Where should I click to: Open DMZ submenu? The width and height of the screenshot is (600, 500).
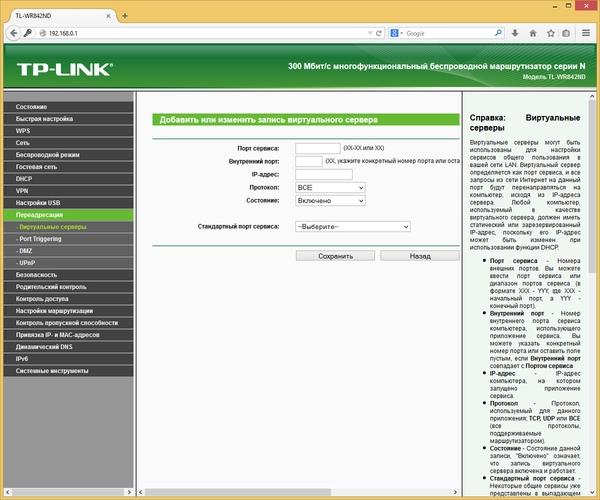(x=69, y=251)
